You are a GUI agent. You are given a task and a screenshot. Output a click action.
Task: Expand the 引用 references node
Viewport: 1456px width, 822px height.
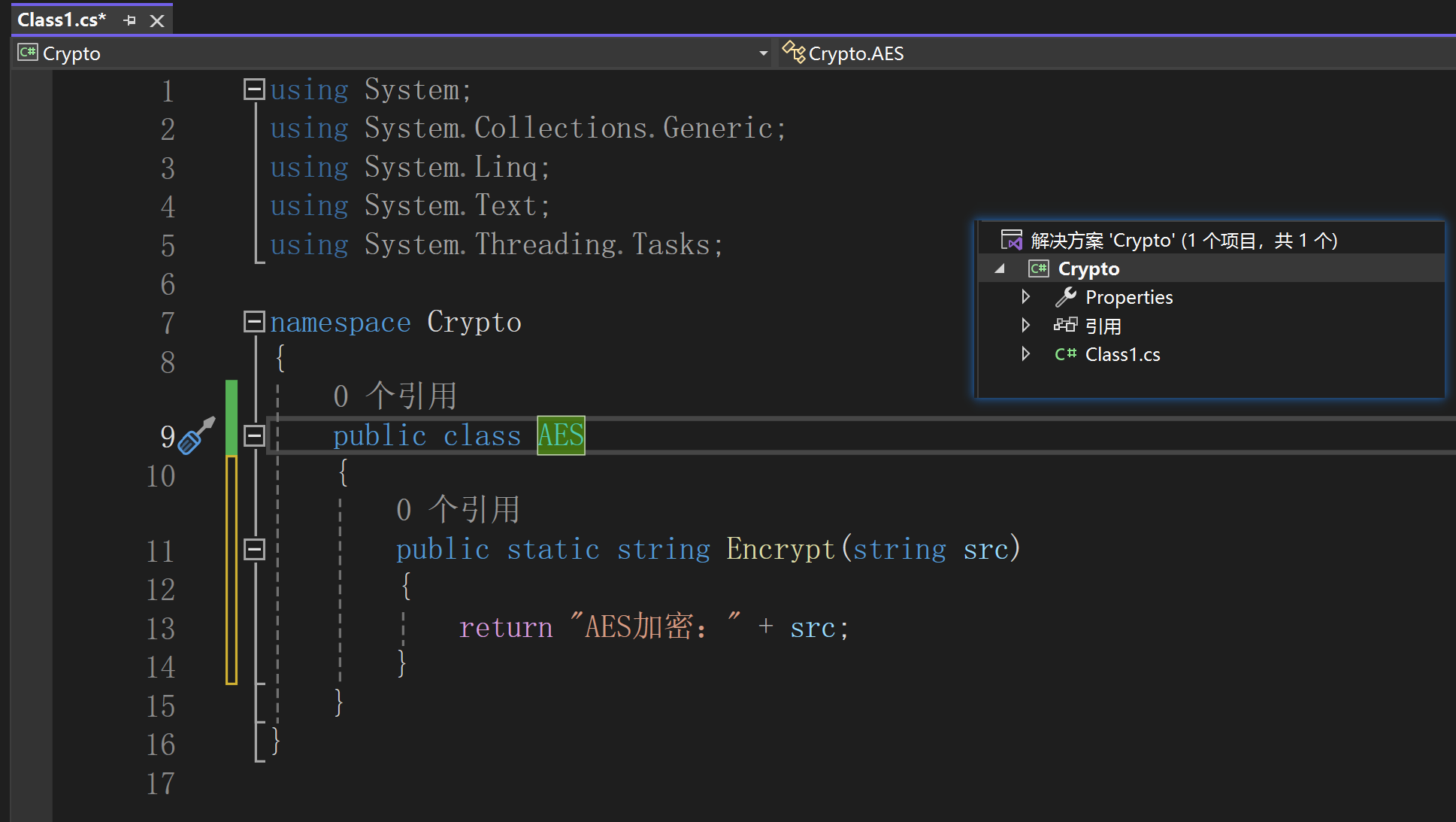coord(1025,326)
